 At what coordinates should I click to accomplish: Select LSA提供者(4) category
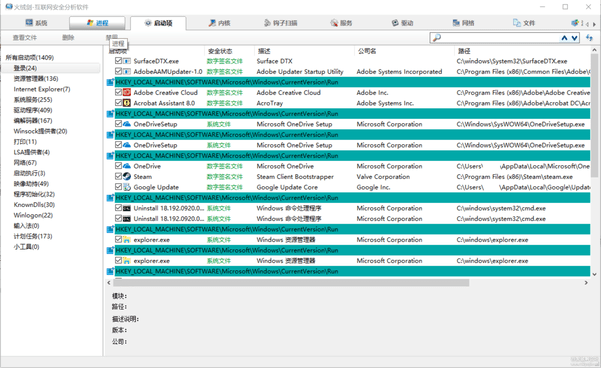point(31,152)
